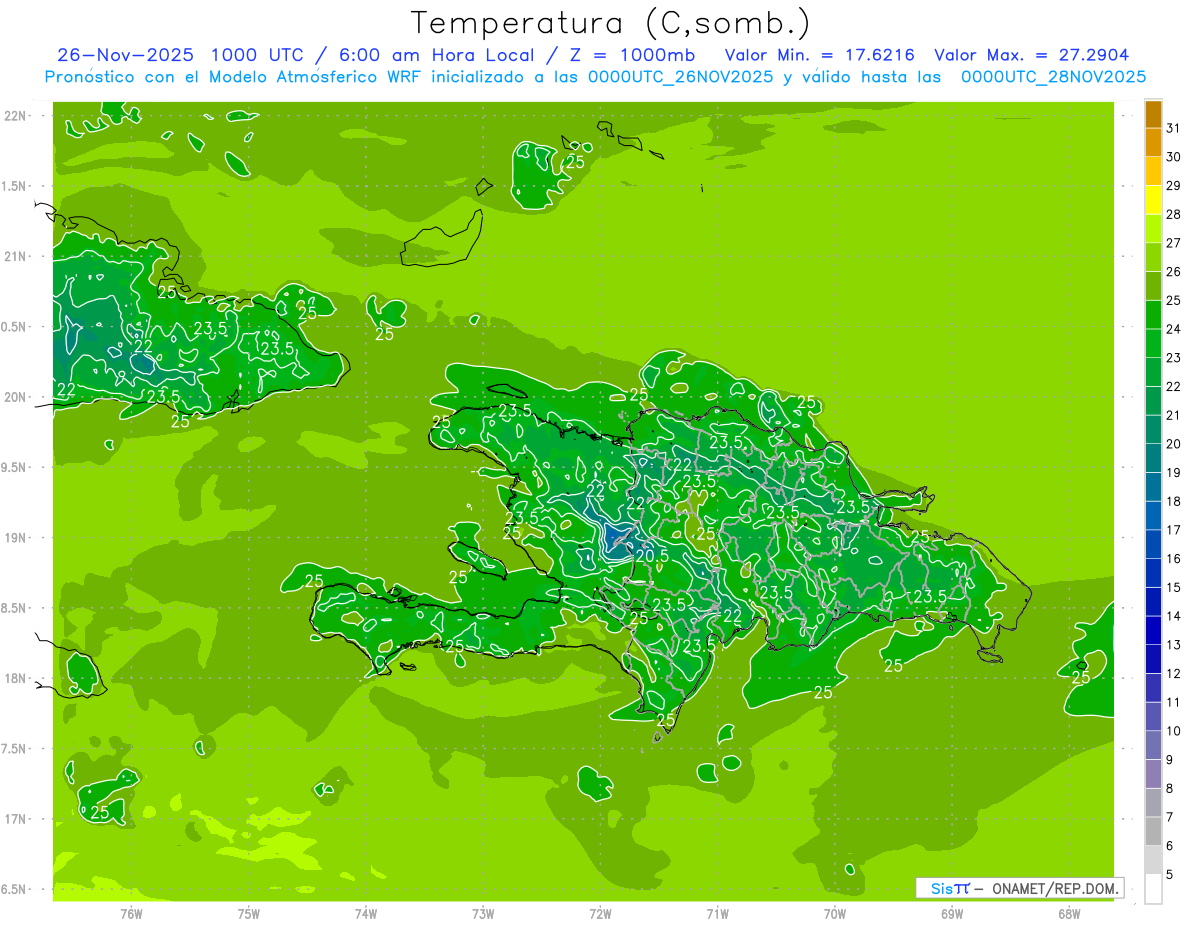Click the colorbar label "18"
The height and width of the screenshot is (927, 1200).
(1174, 501)
